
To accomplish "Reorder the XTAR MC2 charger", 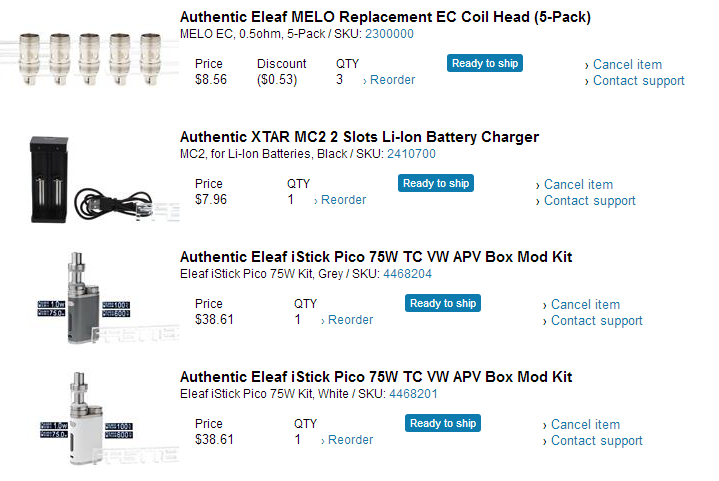I will click(x=343, y=200).
